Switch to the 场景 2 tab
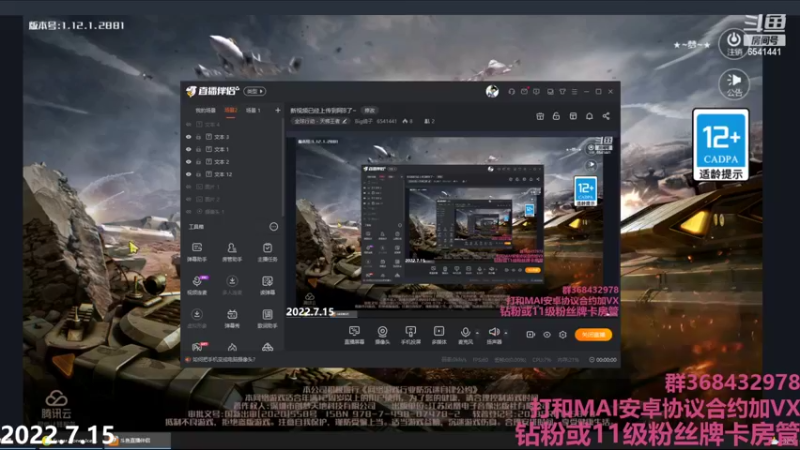Viewport: 800px width, 450px height. [231, 110]
